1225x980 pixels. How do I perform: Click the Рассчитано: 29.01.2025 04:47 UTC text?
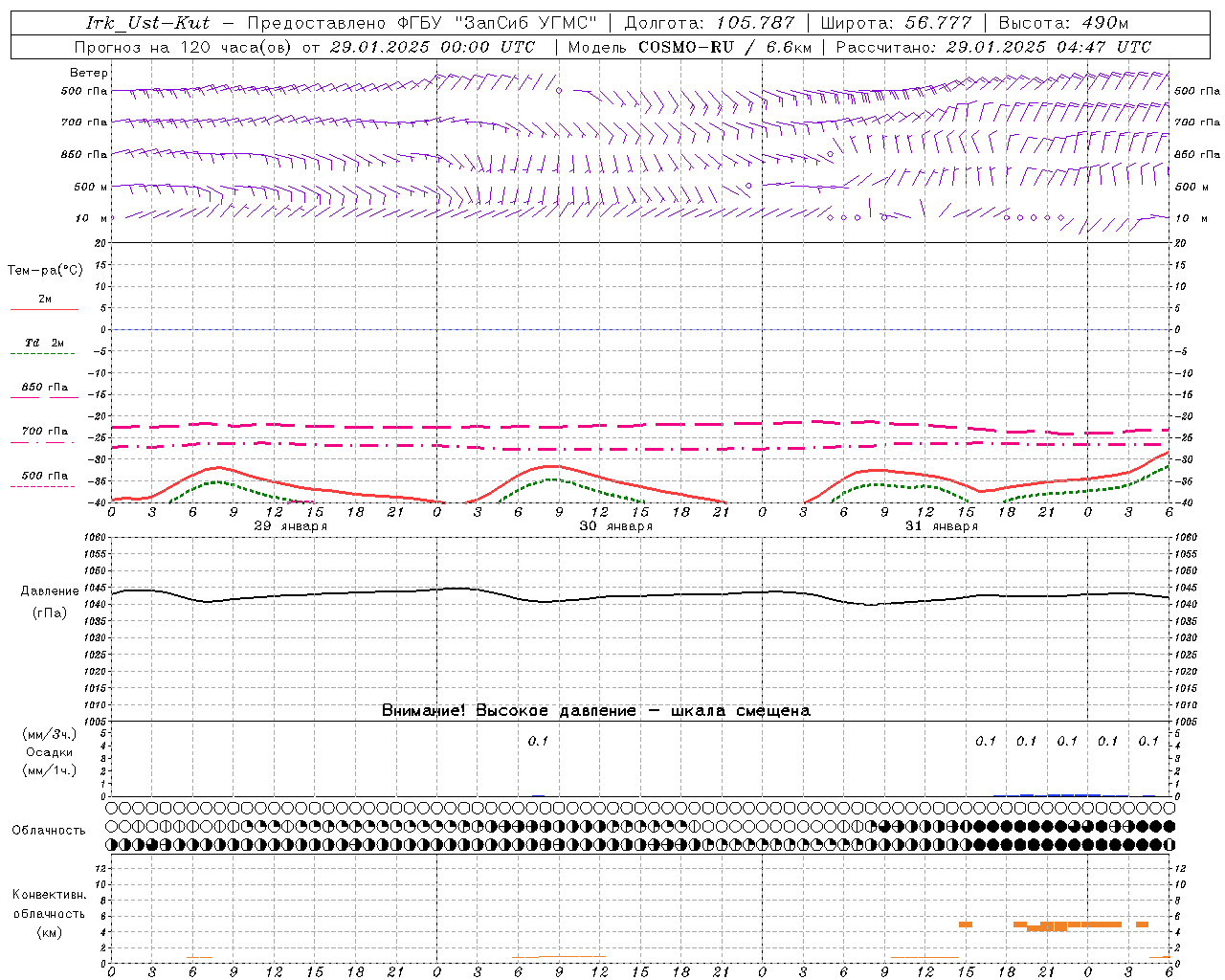(993, 47)
